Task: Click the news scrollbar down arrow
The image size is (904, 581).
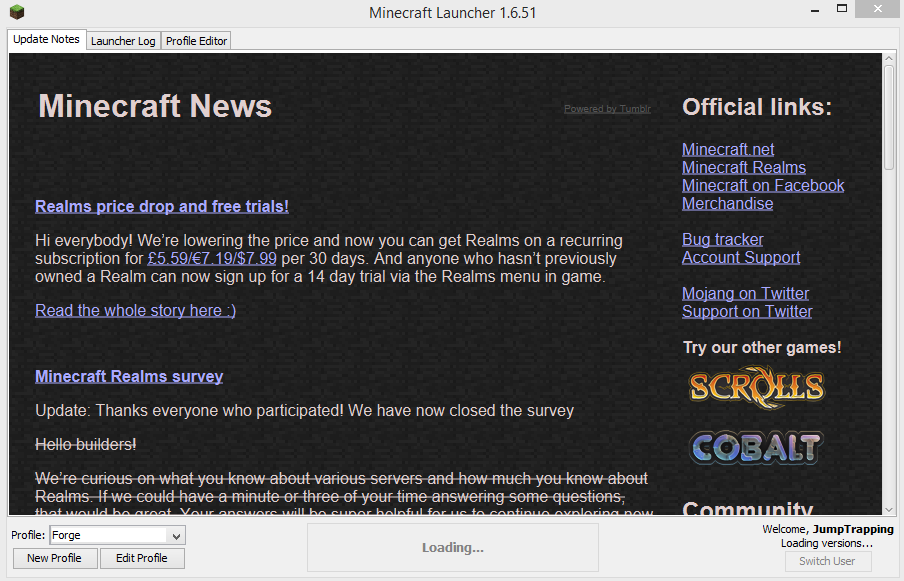Action: 888,510
